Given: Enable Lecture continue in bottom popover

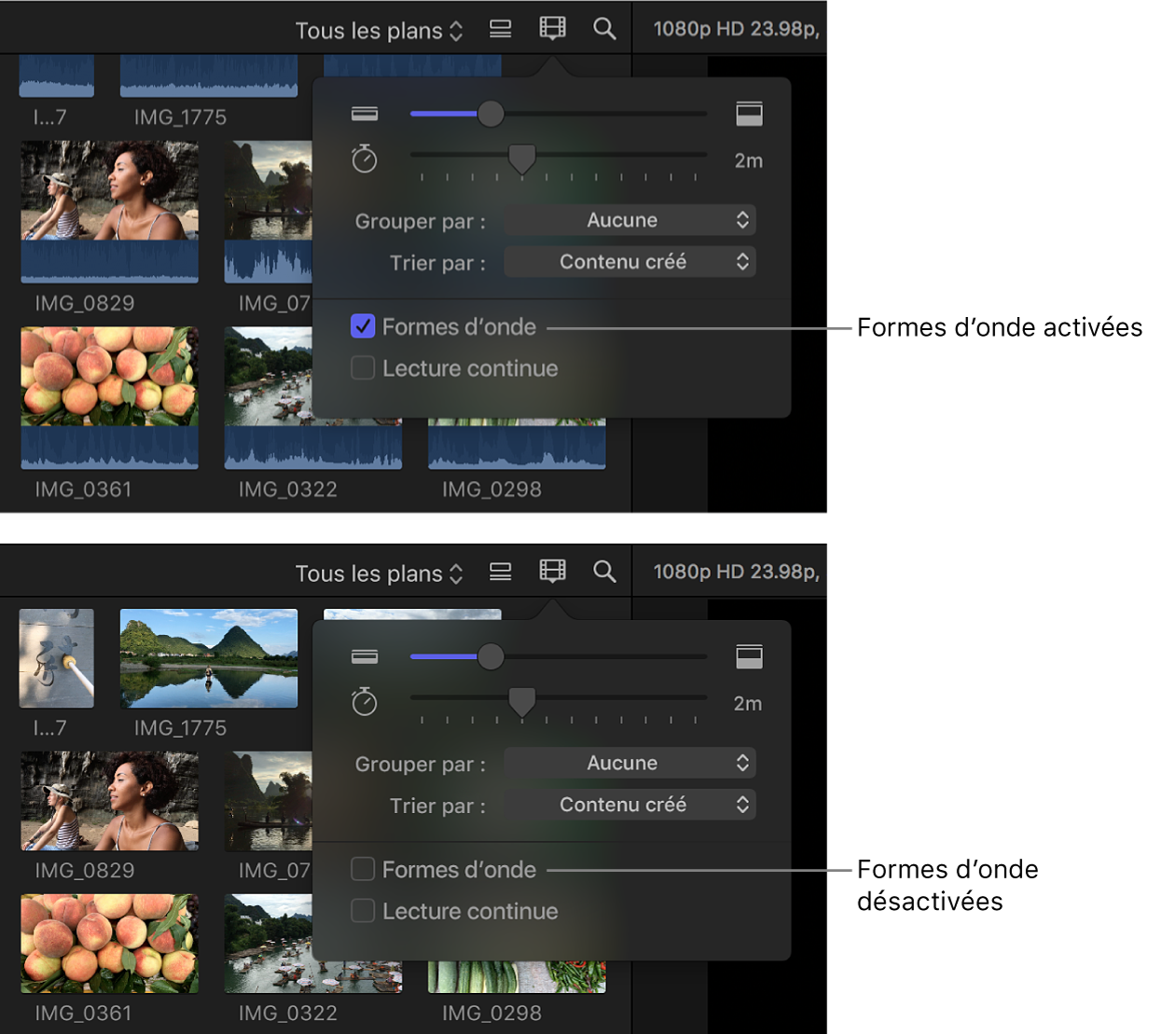Looking at the screenshot, I should coord(363,911).
